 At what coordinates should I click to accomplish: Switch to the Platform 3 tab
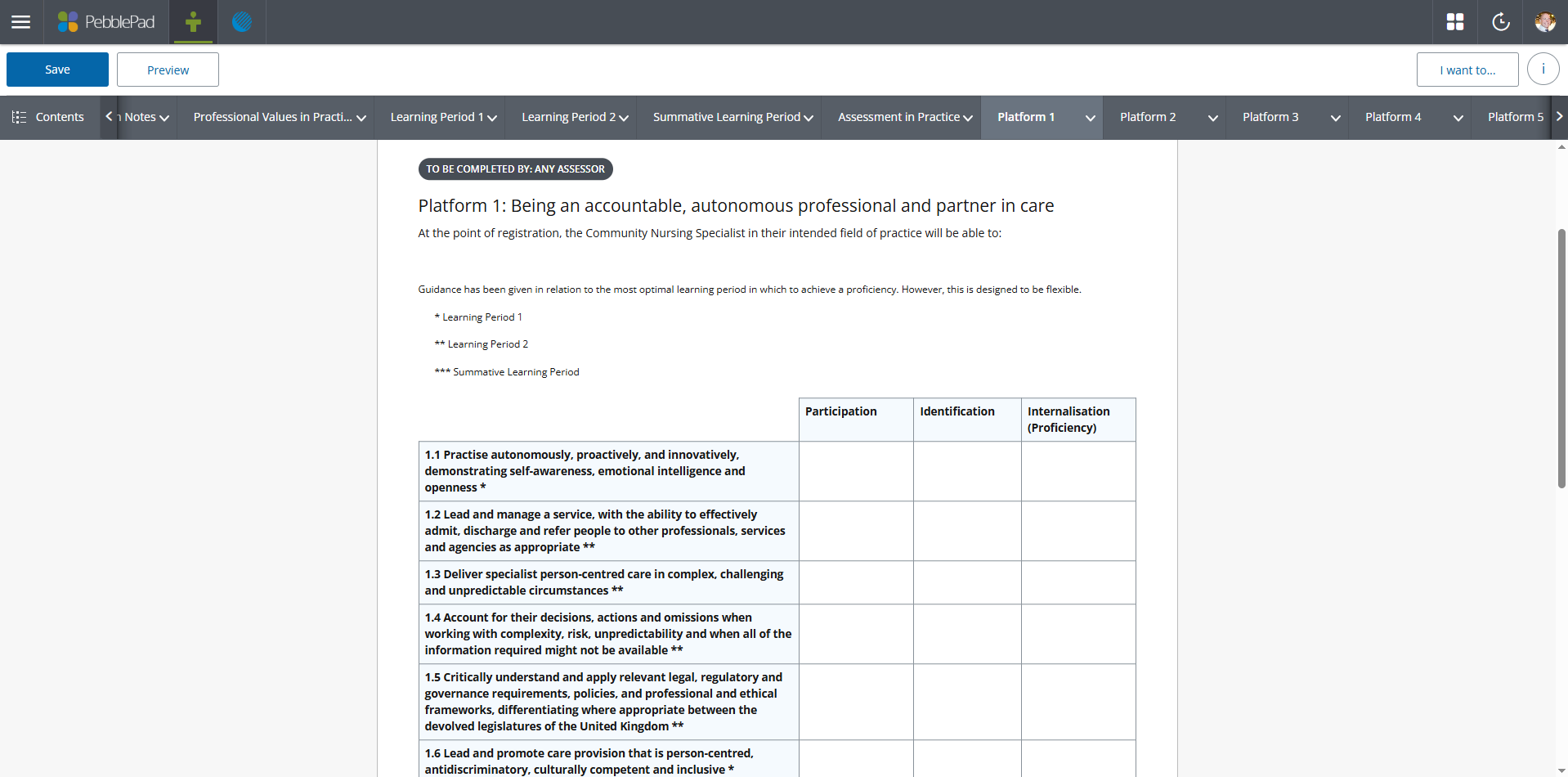[x=1270, y=117]
